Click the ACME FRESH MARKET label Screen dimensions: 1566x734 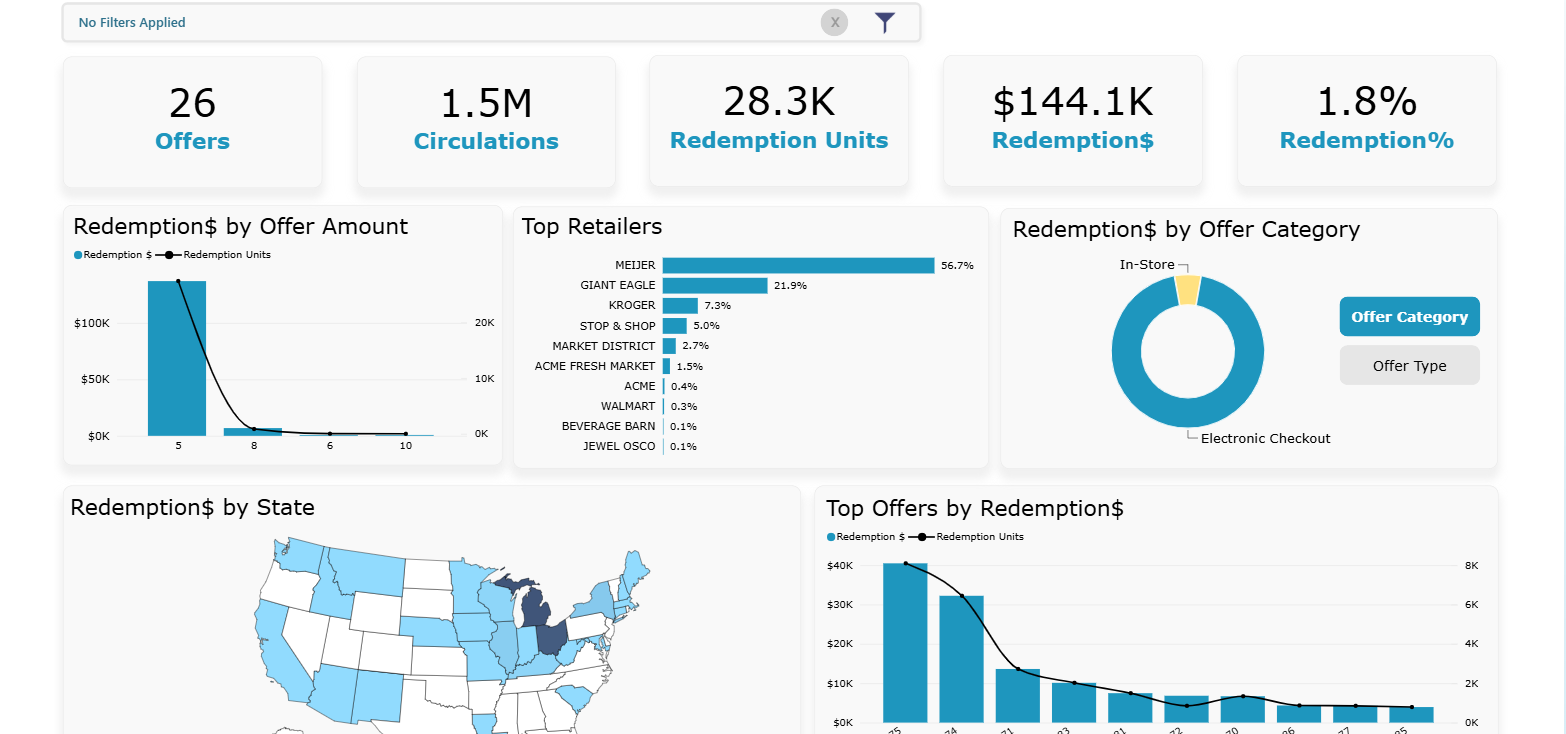coord(595,366)
